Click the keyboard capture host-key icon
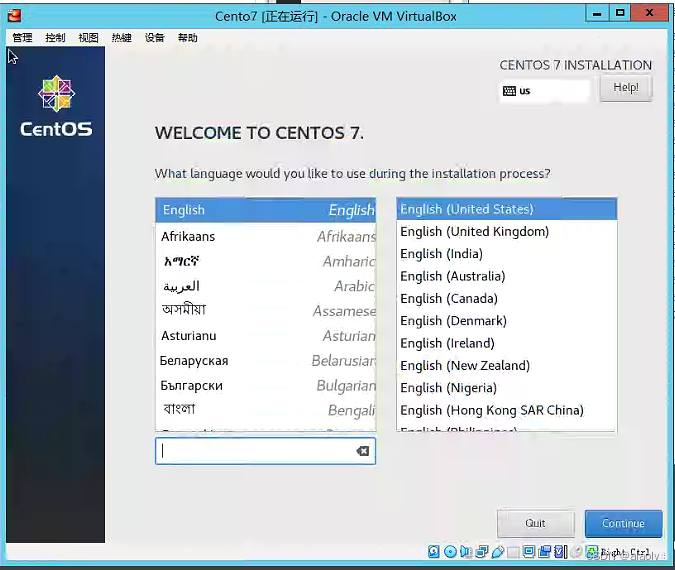 click(x=592, y=551)
